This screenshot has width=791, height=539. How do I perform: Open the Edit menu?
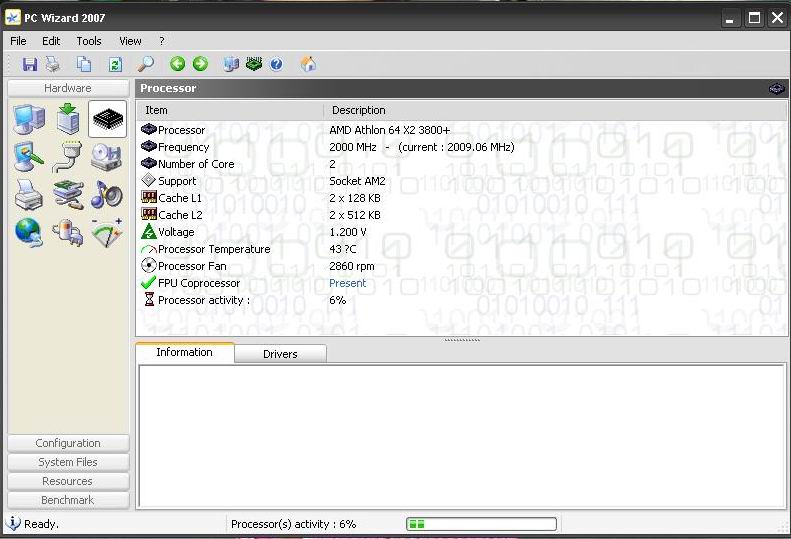[51, 41]
